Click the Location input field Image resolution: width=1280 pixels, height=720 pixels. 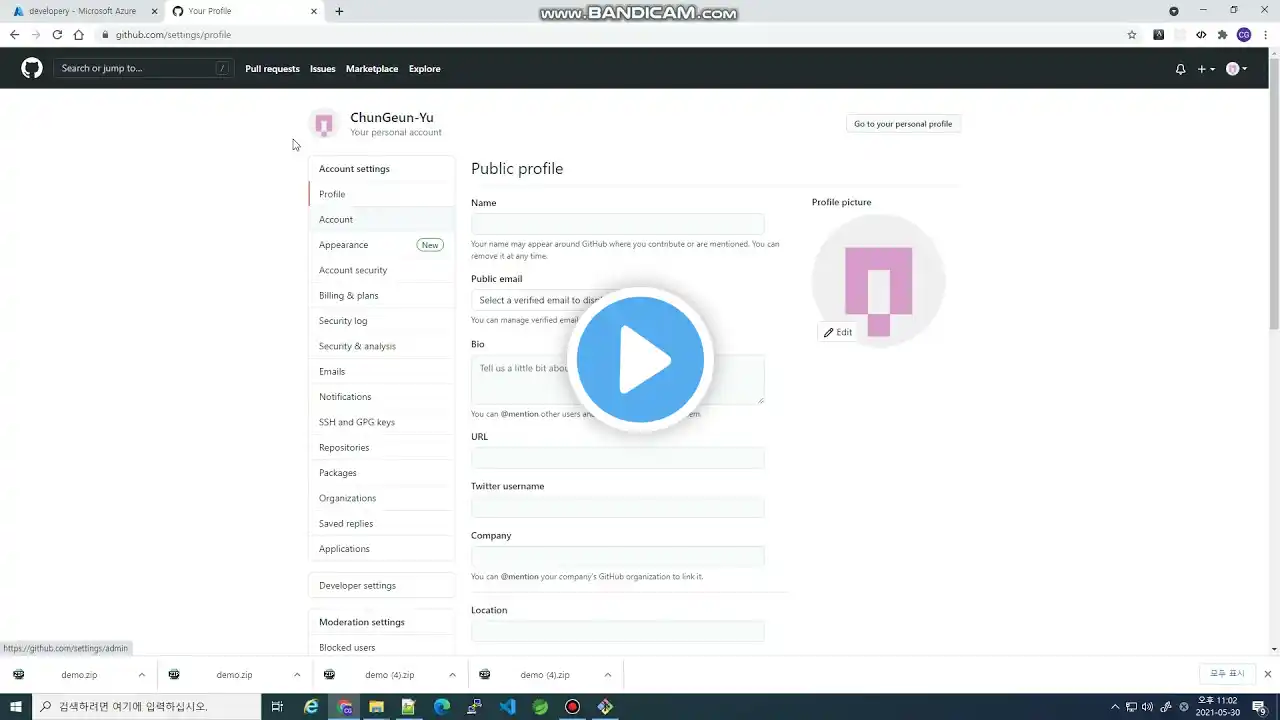(x=617, y=631)
